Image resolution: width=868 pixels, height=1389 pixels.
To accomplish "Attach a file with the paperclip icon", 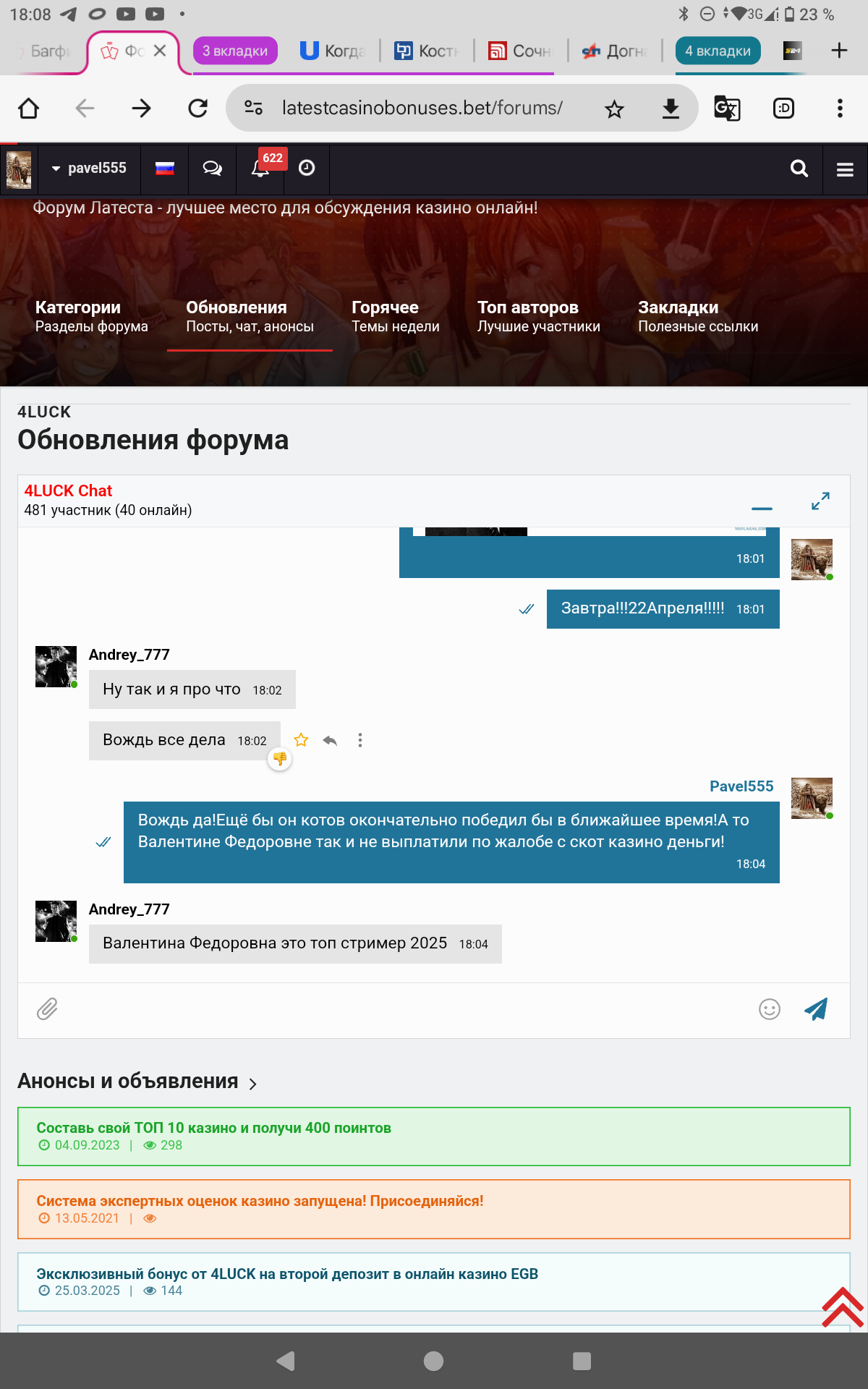I will (x=47, y=1009).
